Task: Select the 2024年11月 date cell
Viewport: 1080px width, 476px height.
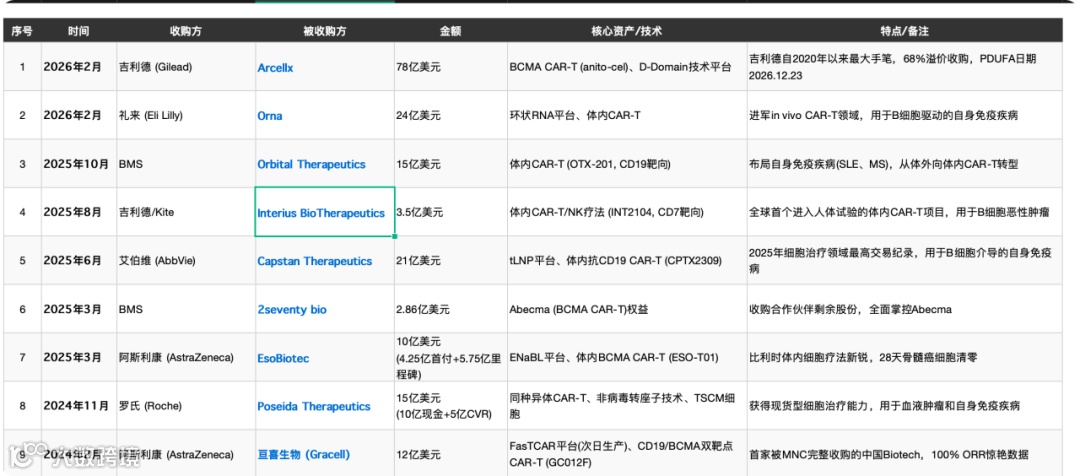Action: (x=79, y=406)
